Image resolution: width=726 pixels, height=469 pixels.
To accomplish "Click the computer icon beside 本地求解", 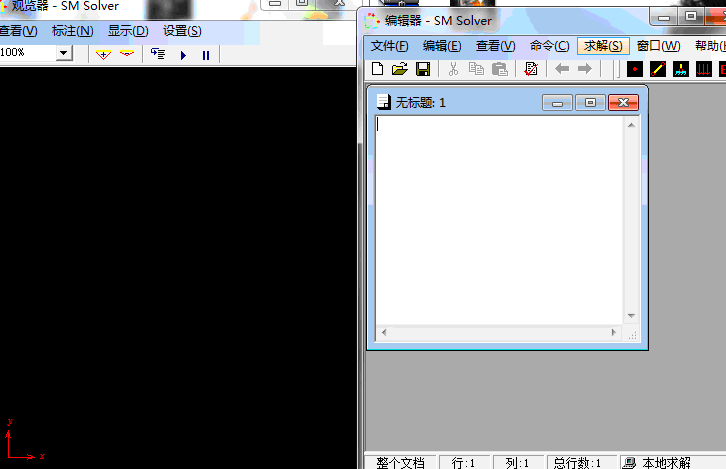I will [629, 463].
